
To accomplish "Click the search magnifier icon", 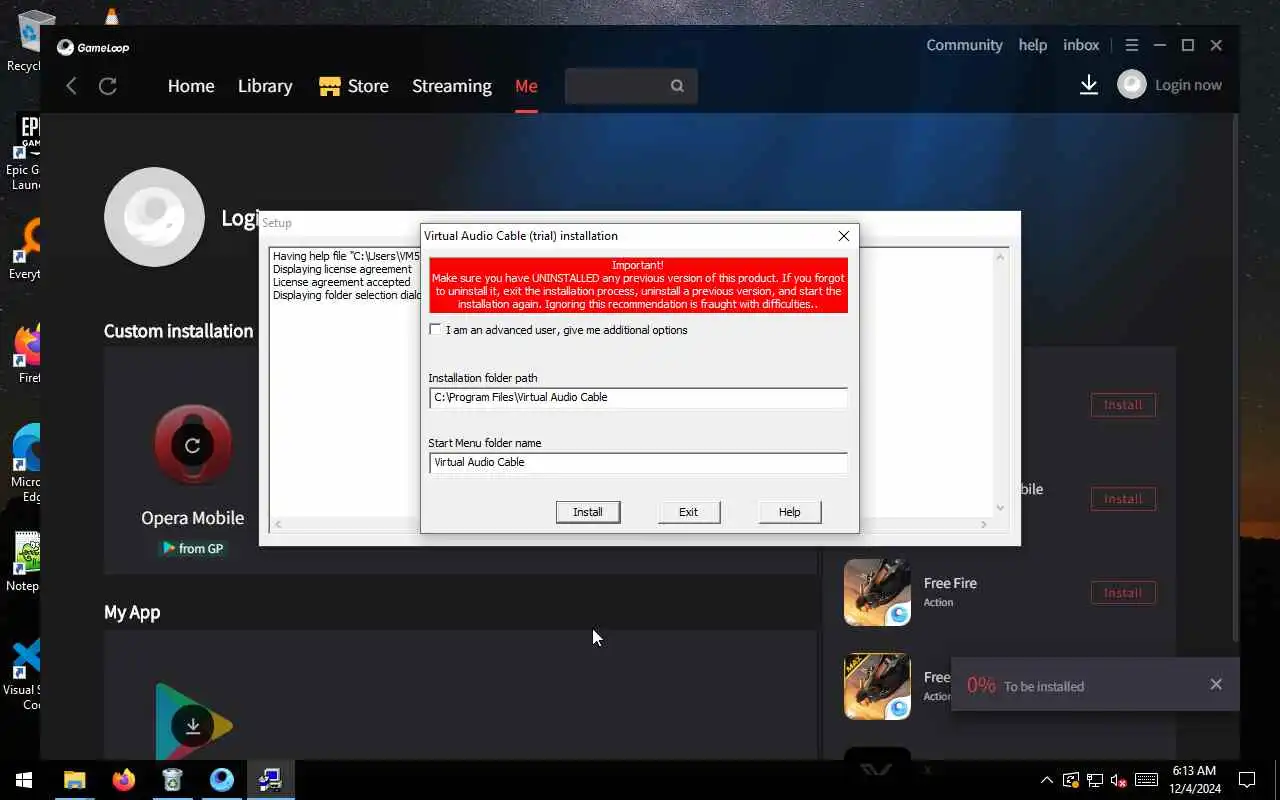I will (677, 86).
